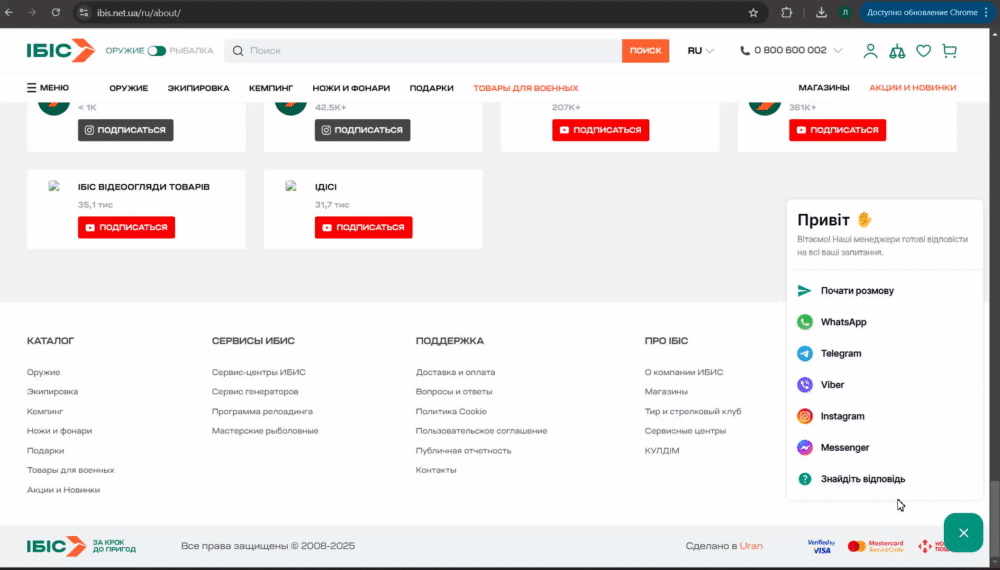This screenshot has height=570, width=1000.
Task: Select Товары для военных menu item
Action: tap(525, 88)
